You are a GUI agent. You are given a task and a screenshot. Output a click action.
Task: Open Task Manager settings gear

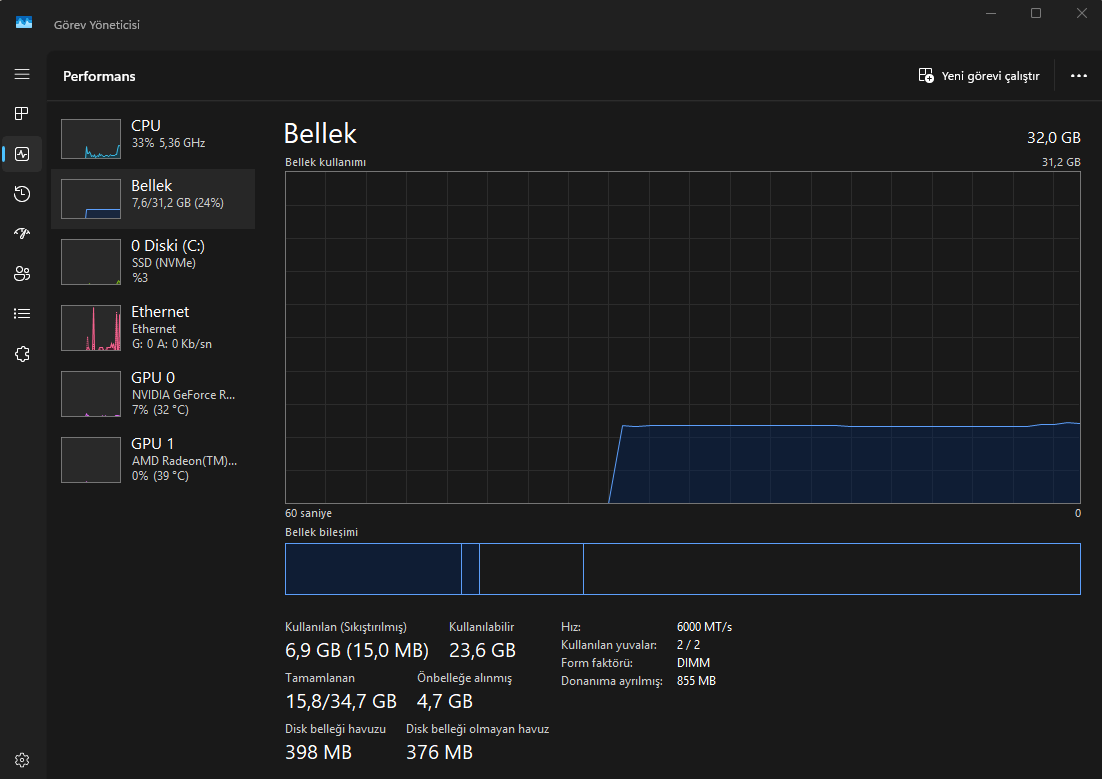pos(22,760)
